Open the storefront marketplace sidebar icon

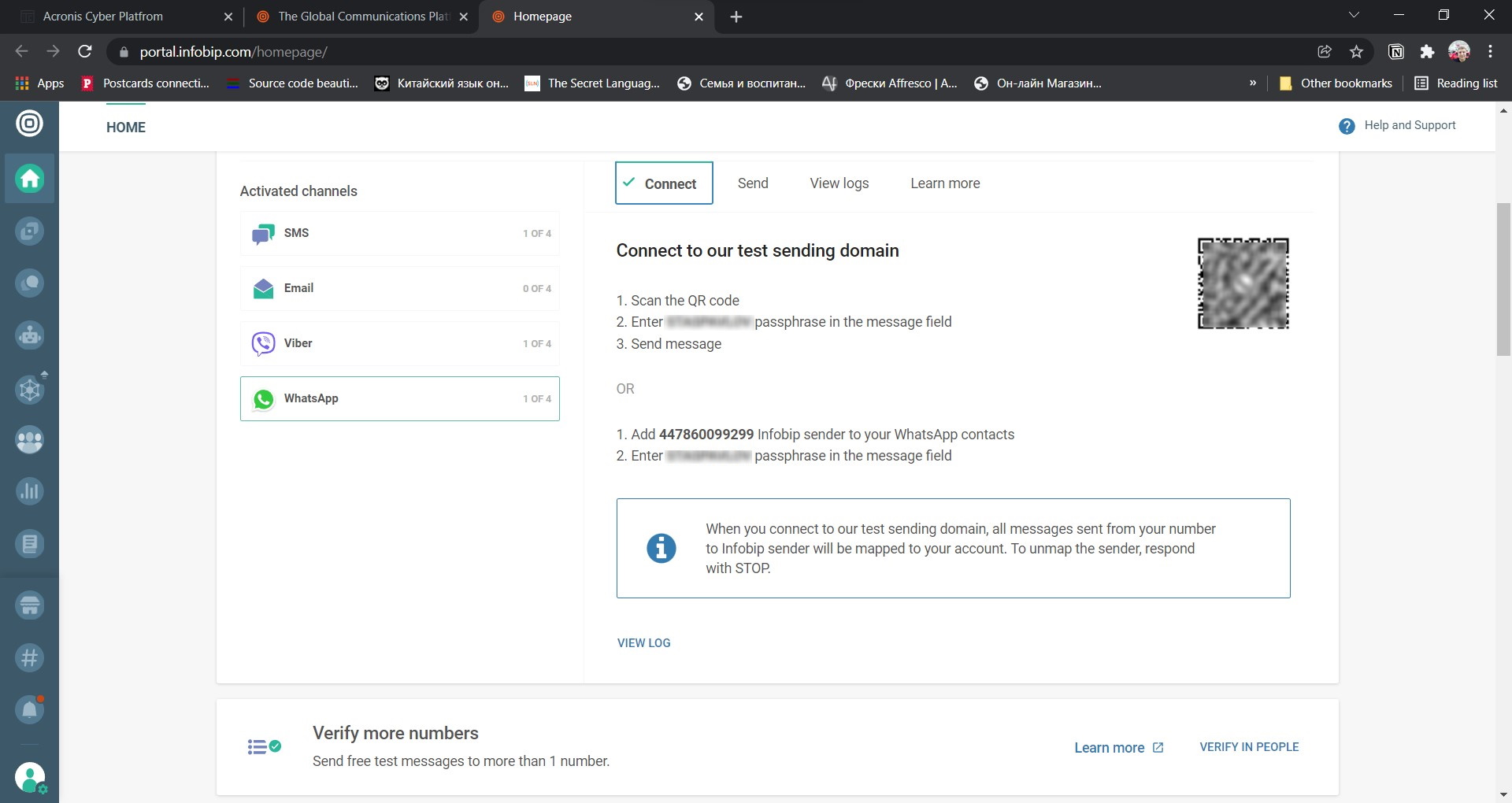coord(30,605)
